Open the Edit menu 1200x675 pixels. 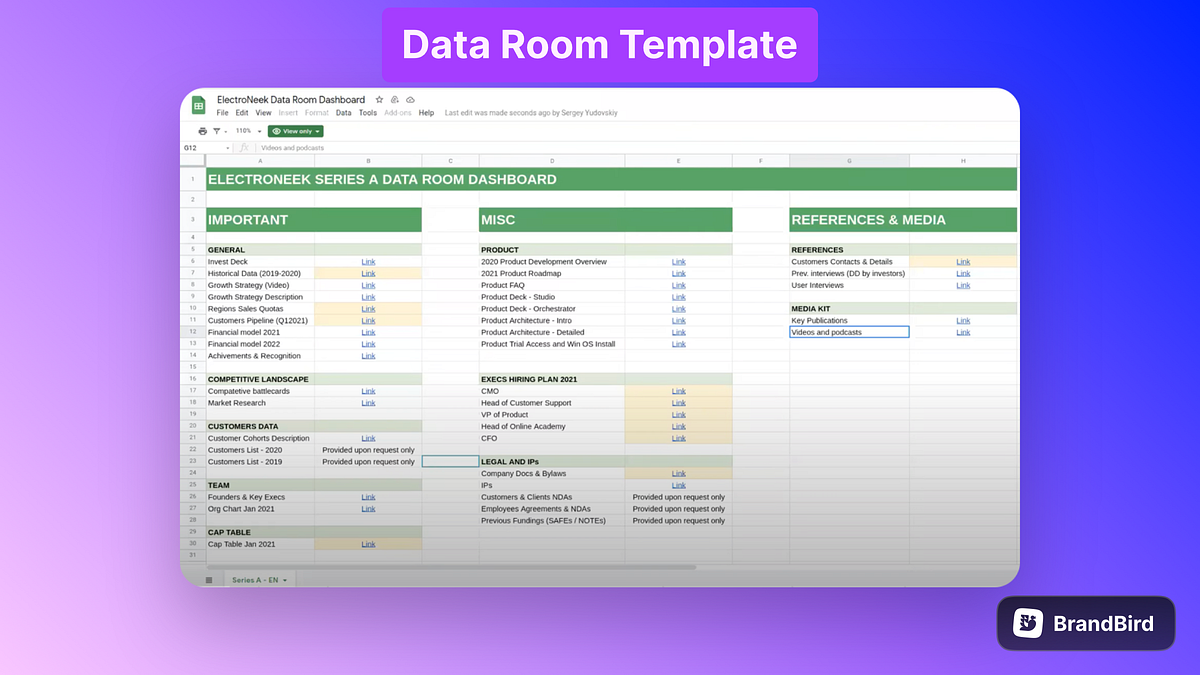242,113
